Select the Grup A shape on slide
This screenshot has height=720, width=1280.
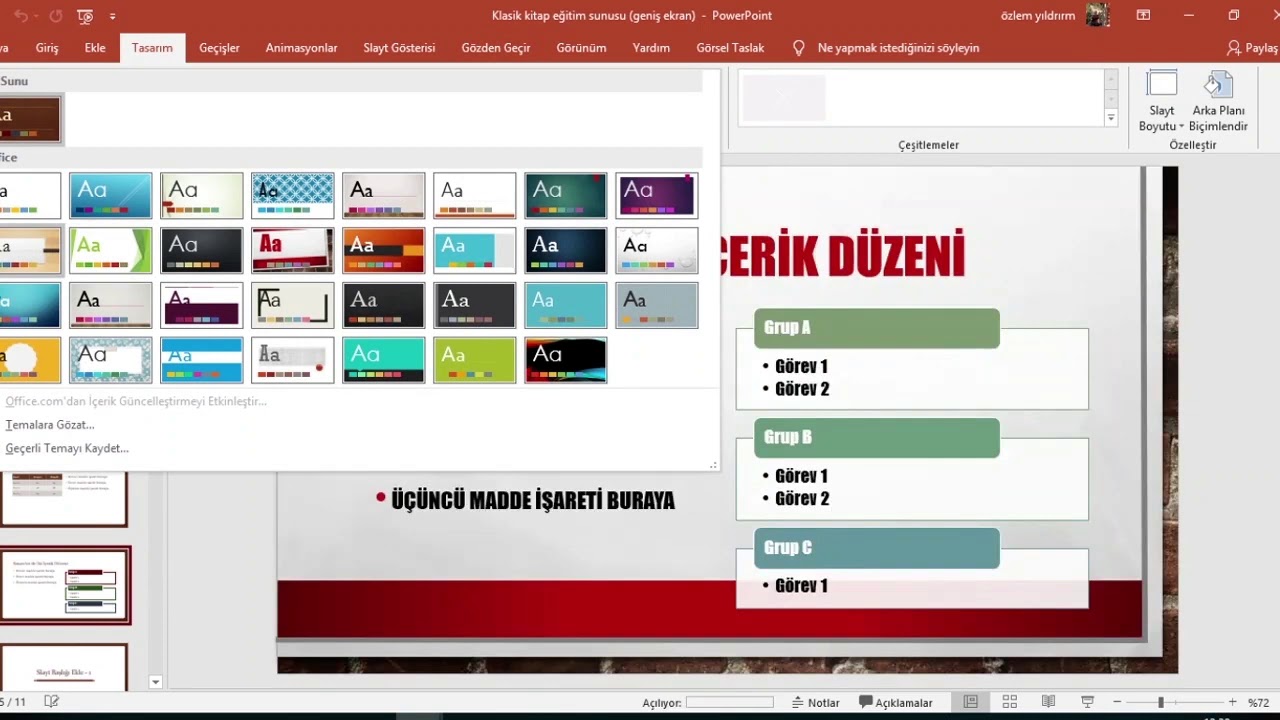[877, 328]
